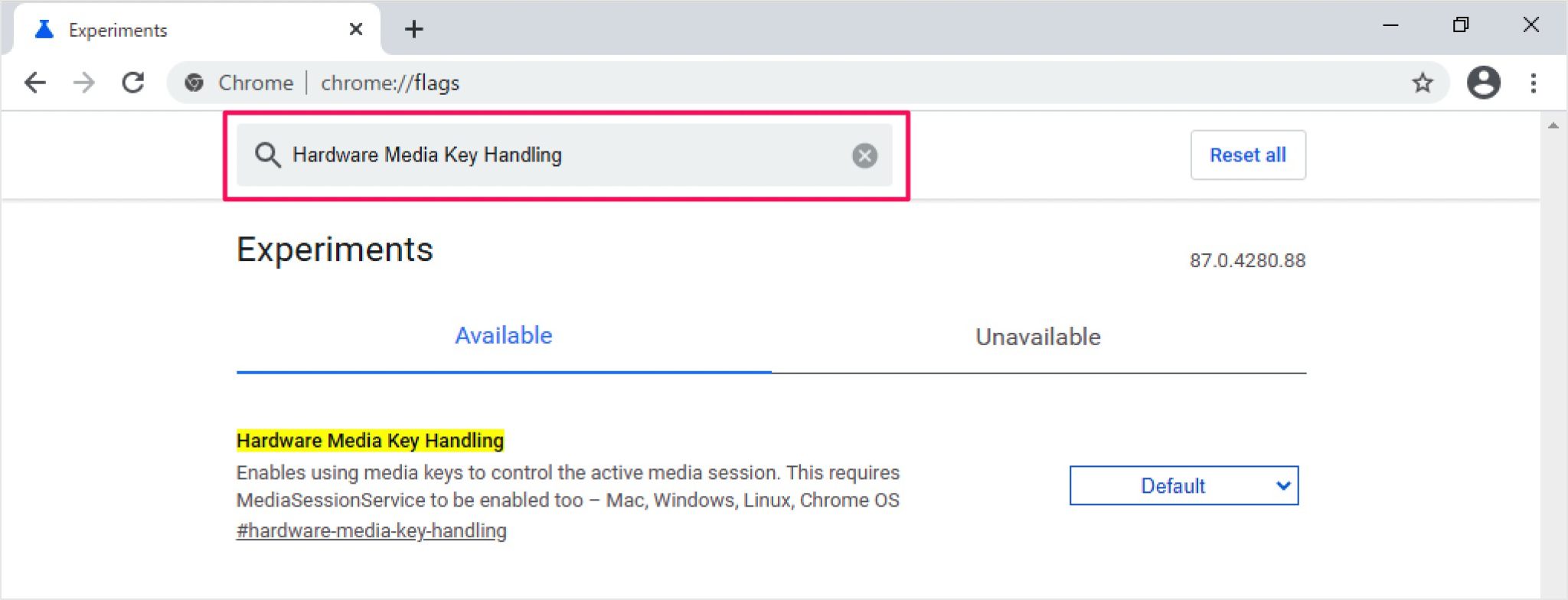Click the back navigation arrow
This screenshot has height=600, width=1568.
pyautogui.click(x=35, y=83)
